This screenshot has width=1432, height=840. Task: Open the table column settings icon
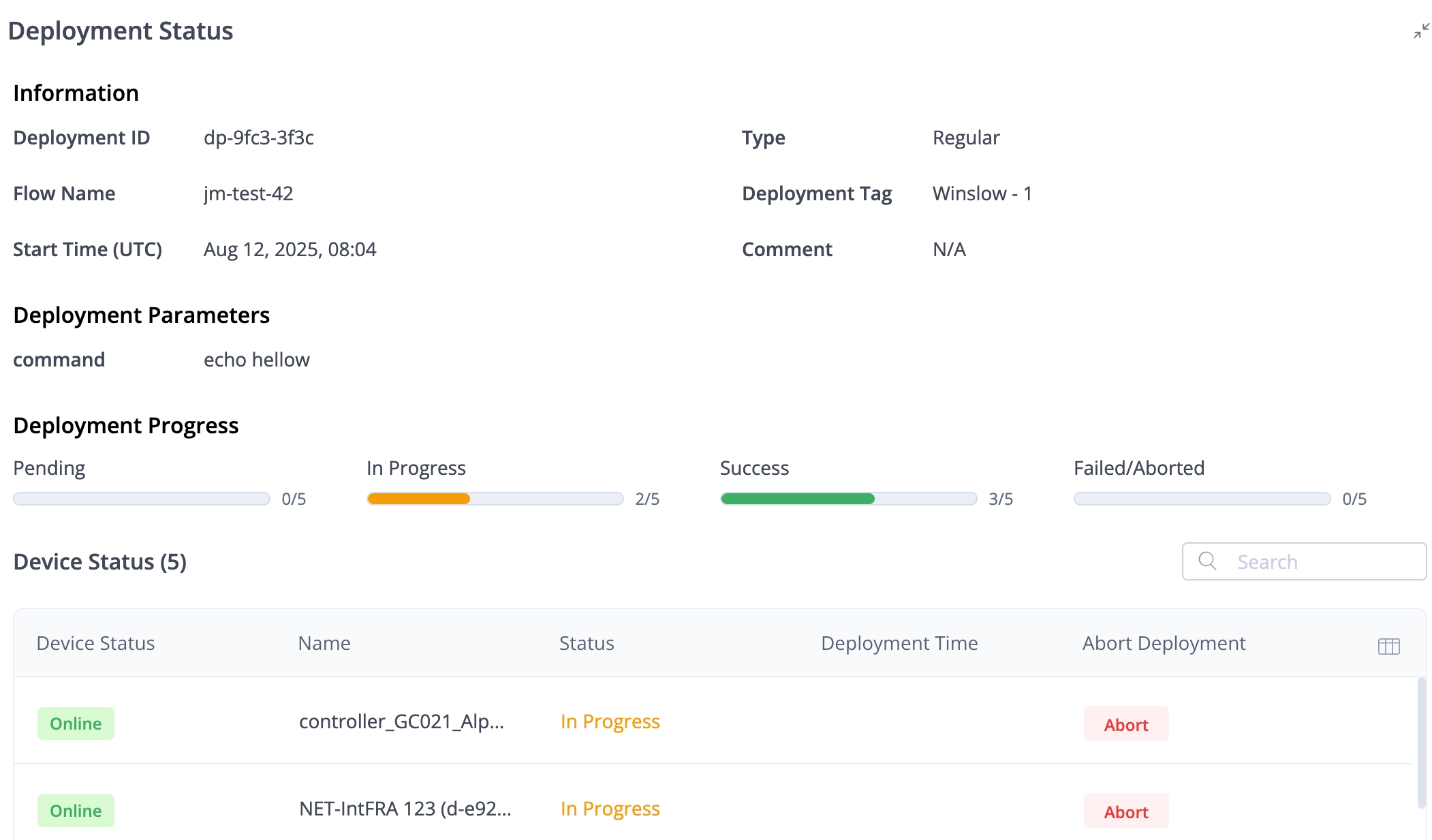tap(1388, 646)
